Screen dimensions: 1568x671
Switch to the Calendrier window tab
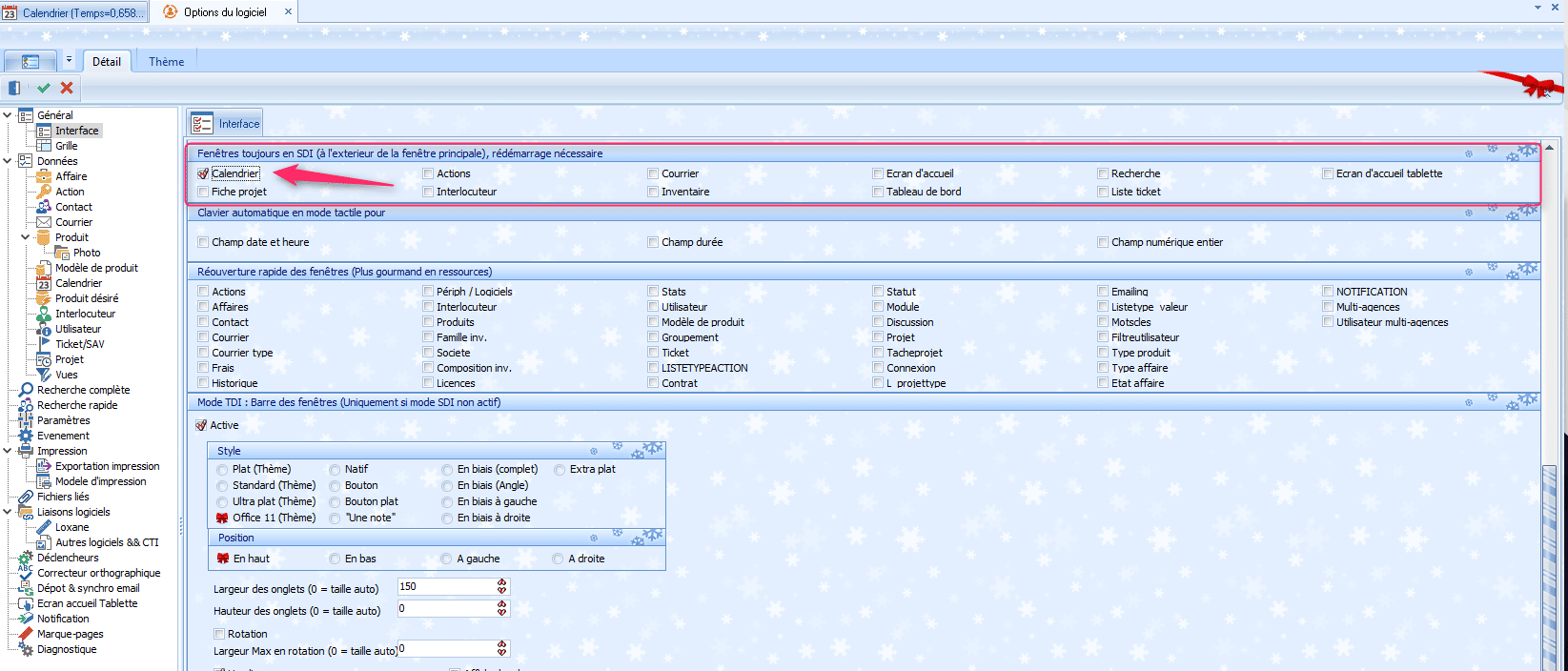[x=74, y=12]
